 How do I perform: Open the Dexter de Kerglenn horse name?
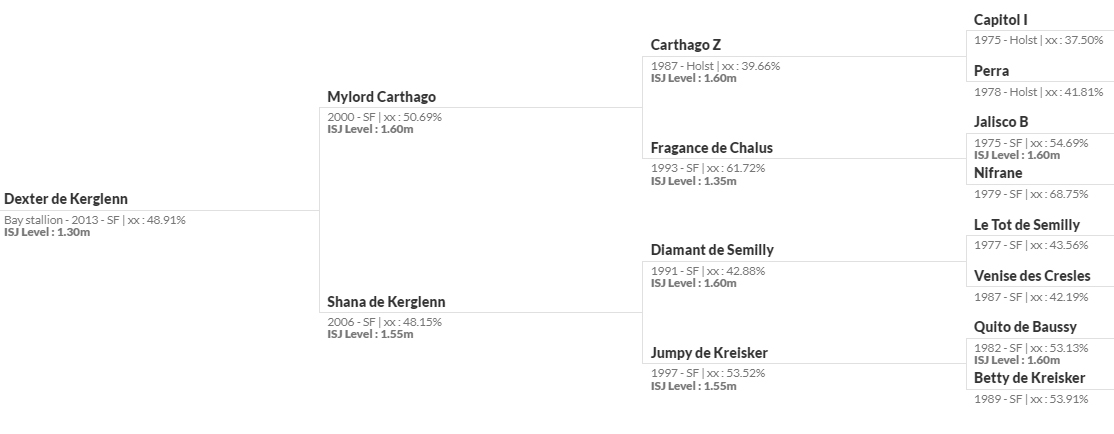(66, 199)
